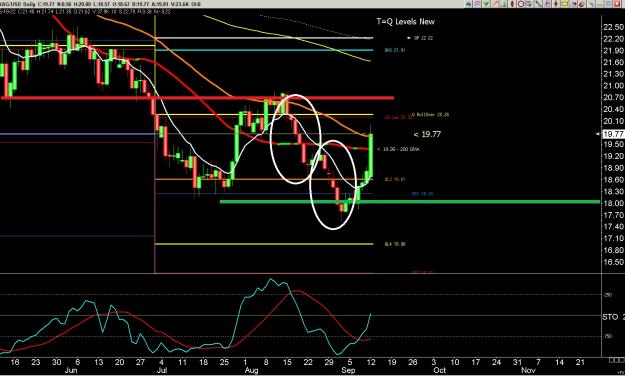Screen dimensions: 625x376
Task: Select the thick green horizontal support line
Action: tap(410, 202)
